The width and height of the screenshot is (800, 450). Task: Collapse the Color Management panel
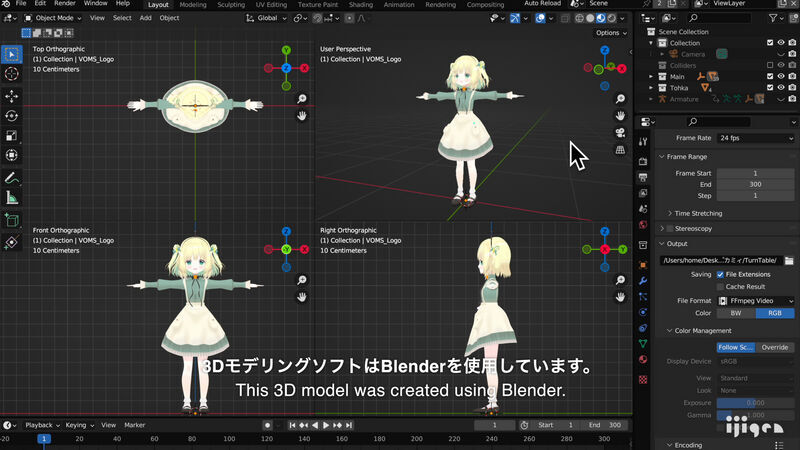point(703,331)
